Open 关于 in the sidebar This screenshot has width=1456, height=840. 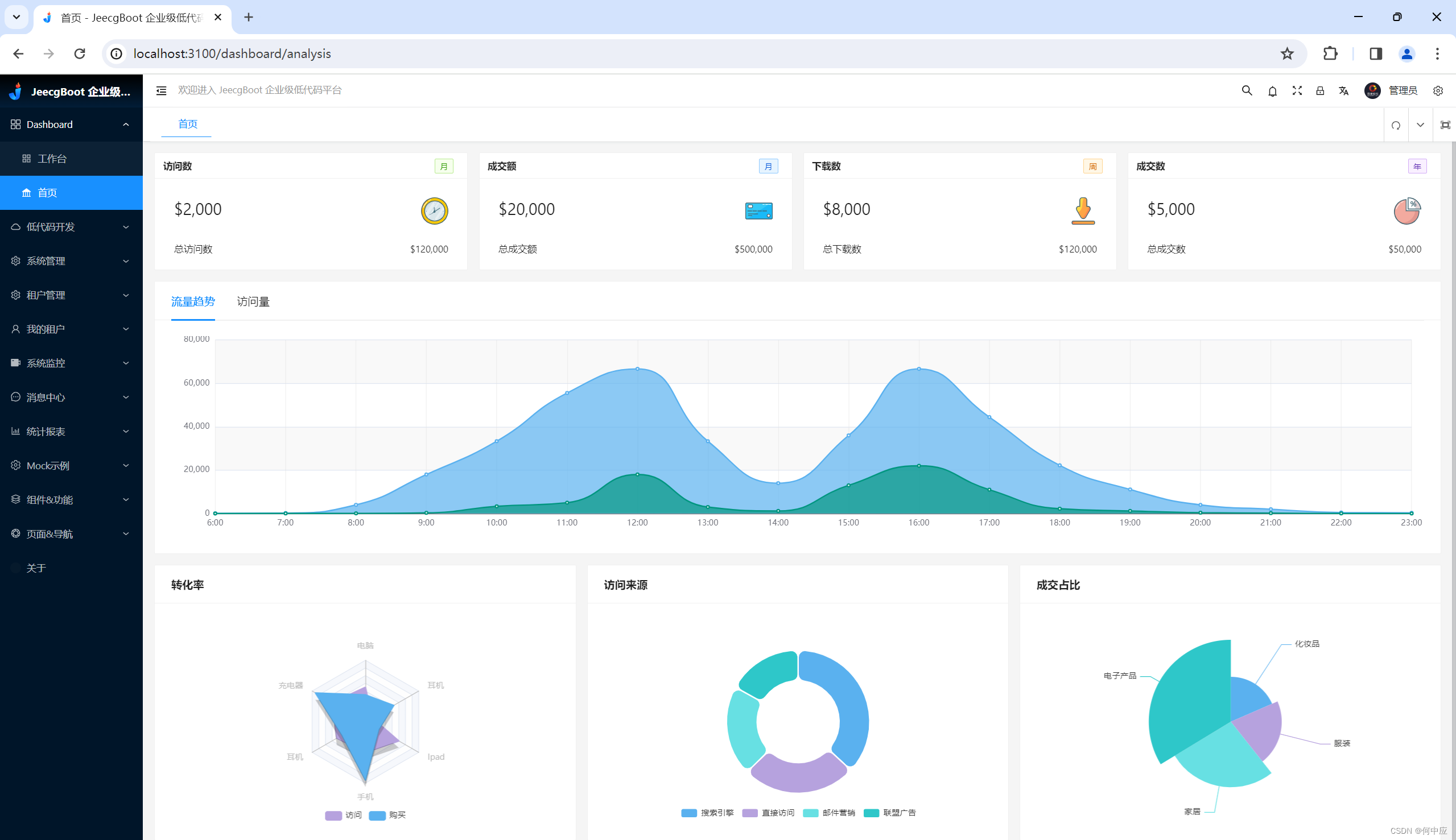71,568
